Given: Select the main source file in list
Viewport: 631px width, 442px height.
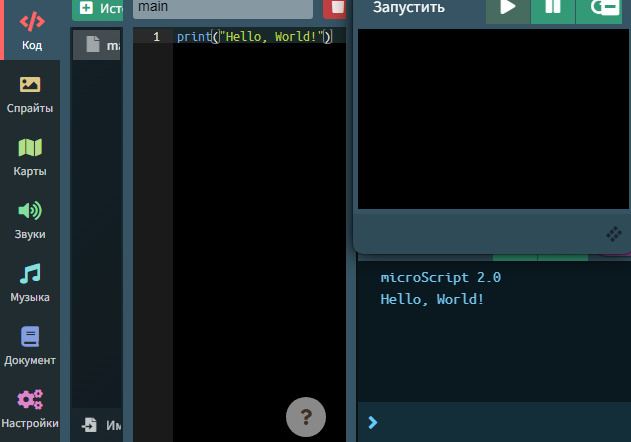Looking at the screenshot, I should click(97, 45).
